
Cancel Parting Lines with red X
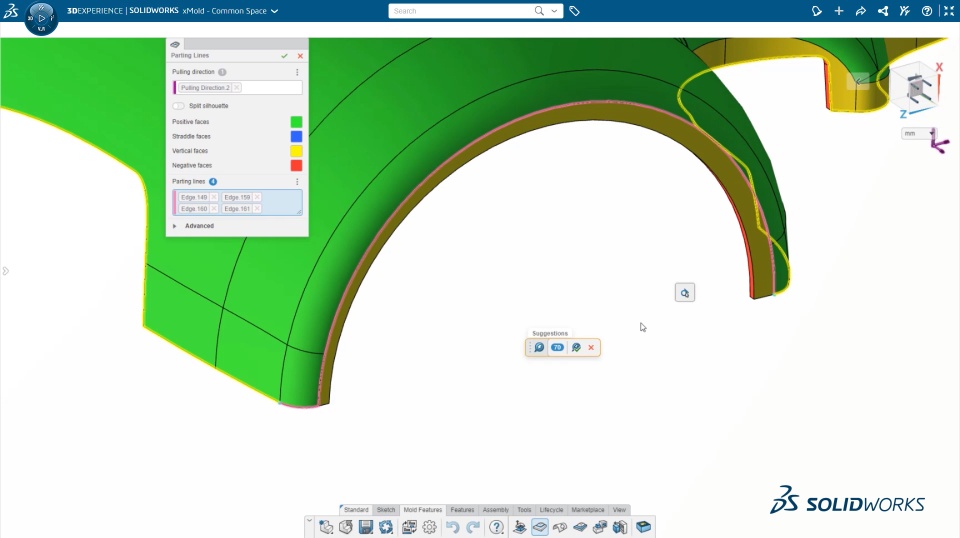point(300,56)
